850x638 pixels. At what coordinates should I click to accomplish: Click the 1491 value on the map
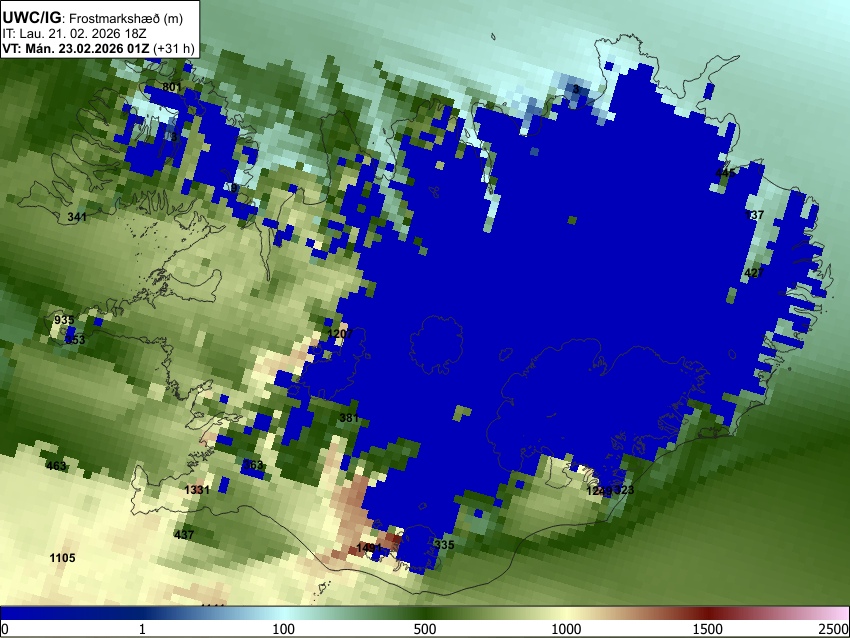[370, 548]
